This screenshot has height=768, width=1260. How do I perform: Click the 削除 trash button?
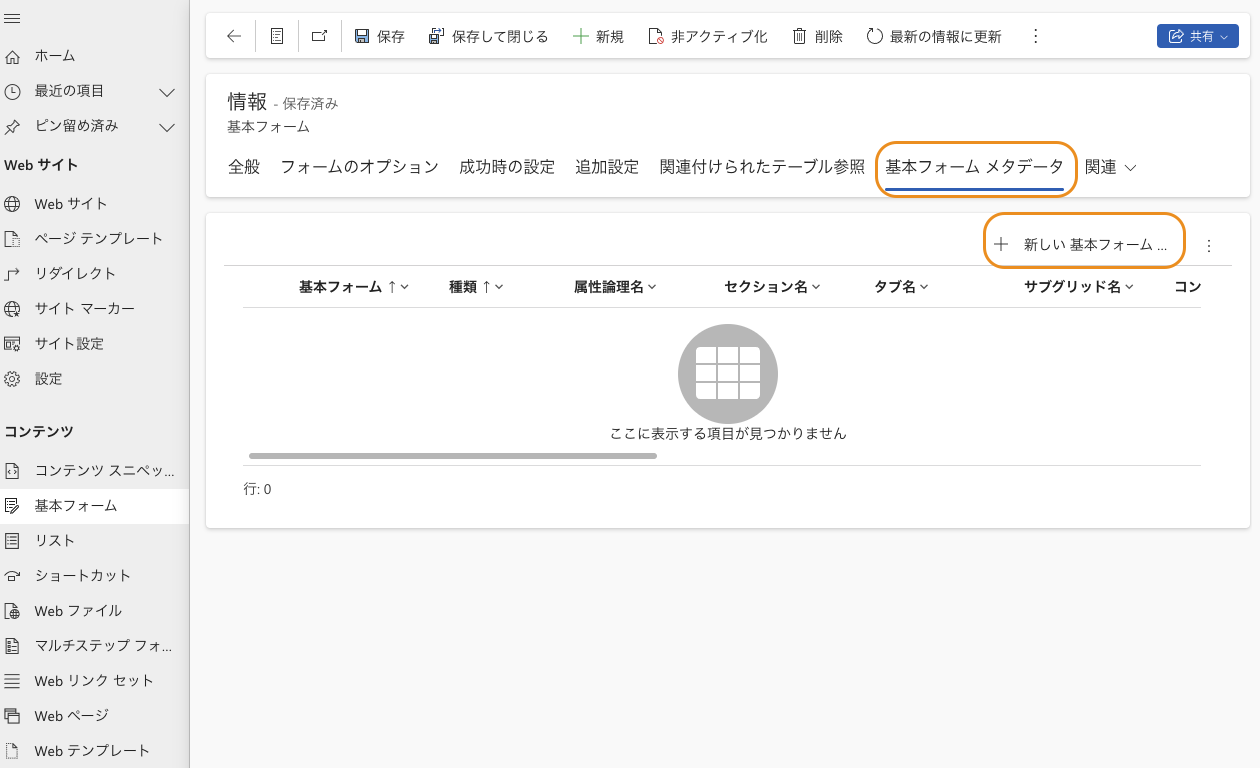point(817,36)
